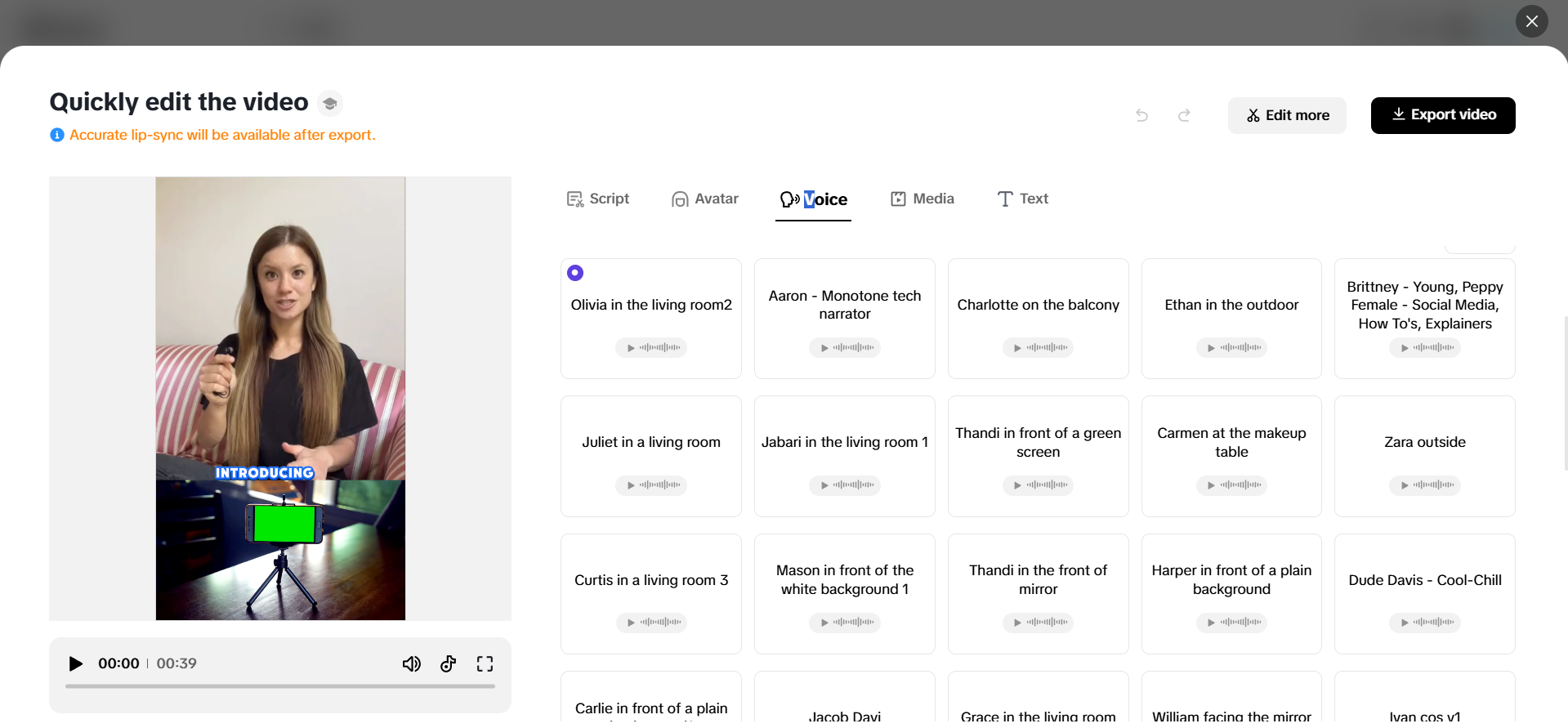The width and height of the screenshot is (1568, 728).
Task: Open the Avatar tab
Action: click(x=705, y=199)
